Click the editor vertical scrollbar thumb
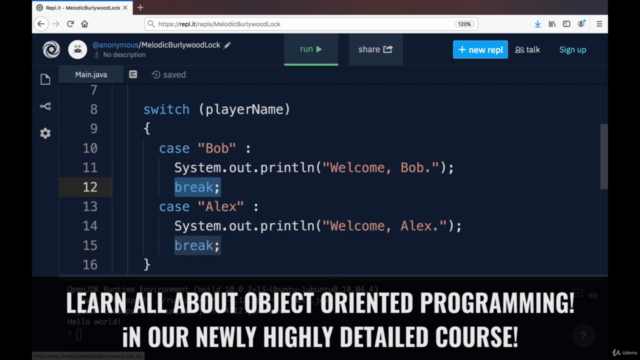The width and height of the screenshot is (640, 360). click(604, 157)
